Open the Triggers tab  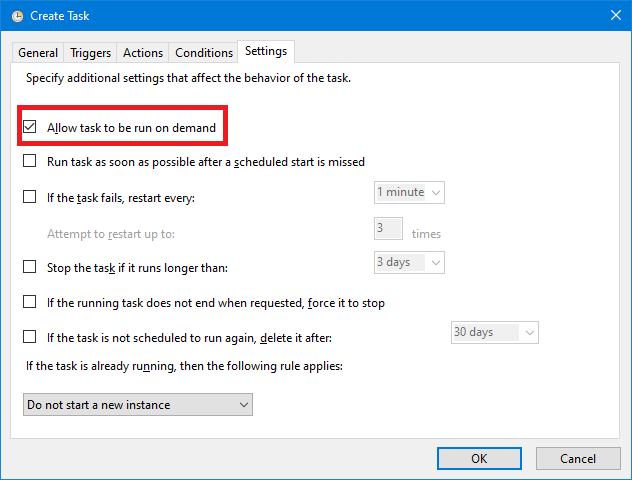point(90,53)
